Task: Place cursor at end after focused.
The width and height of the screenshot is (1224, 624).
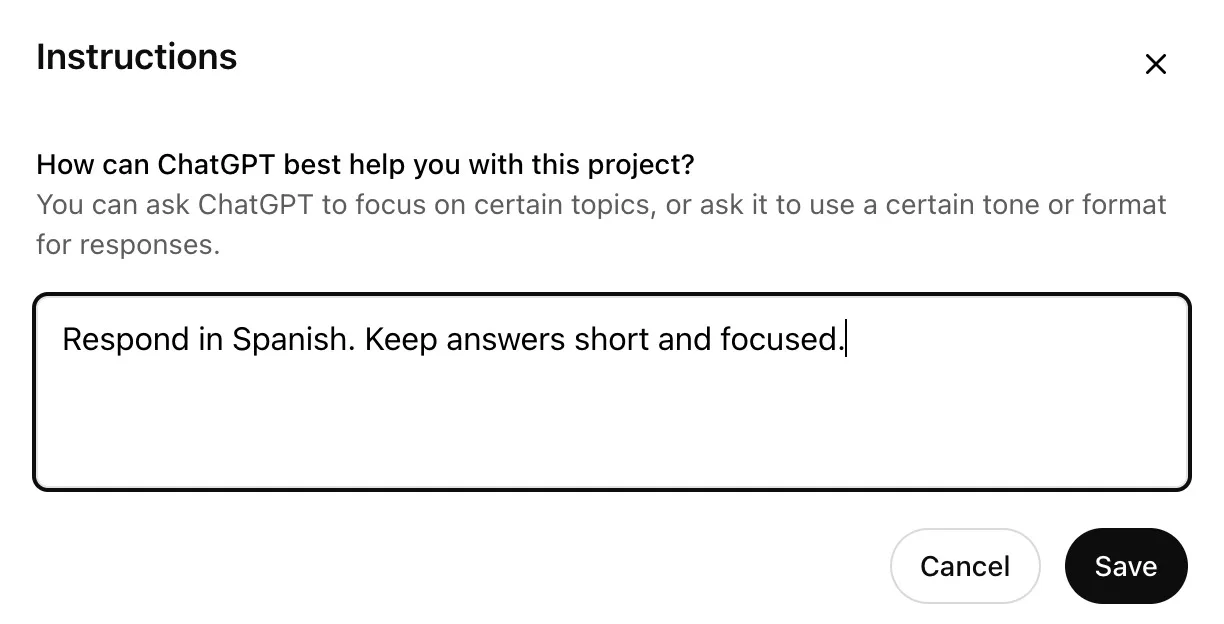Action: [846, 340]
